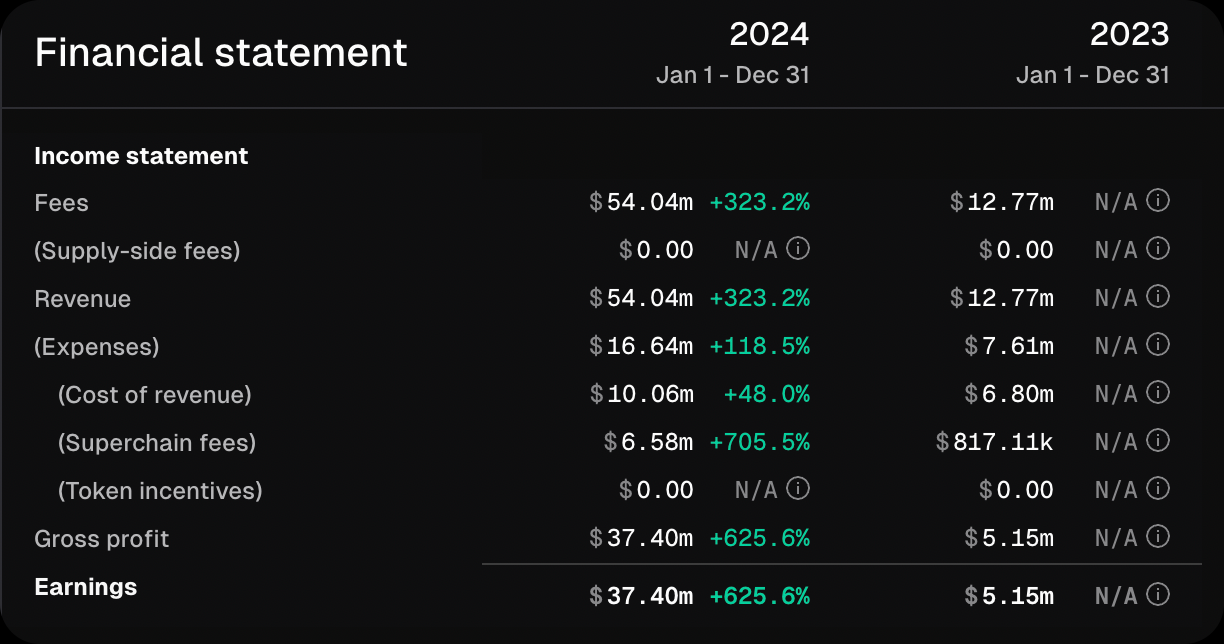Screen dimensions: 1224x644
Task: Click the 2024 Fees +323.2% change
Action: [x=759, y=203]
